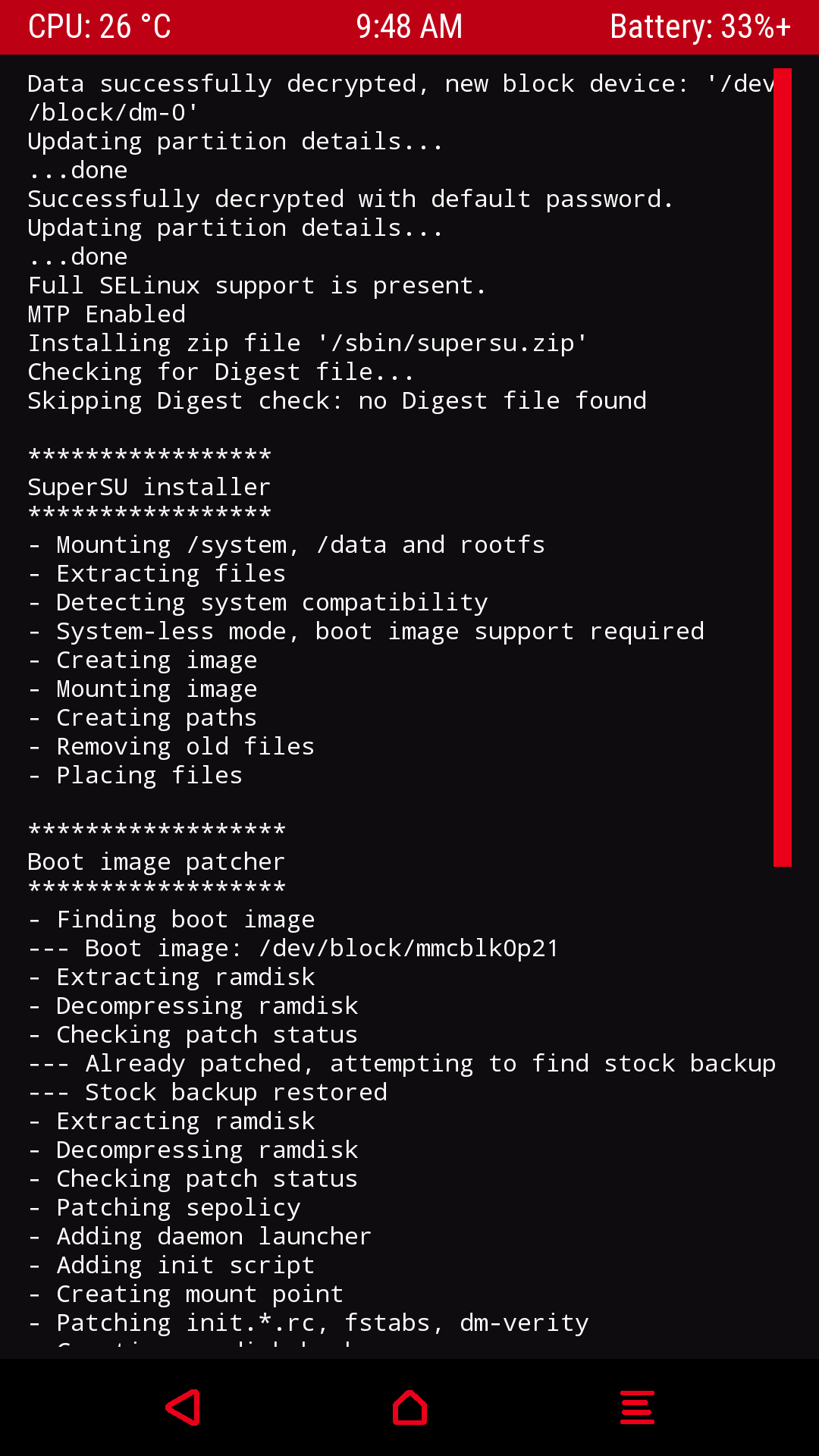Click the red console scrollbar

[x=782, y=467]
